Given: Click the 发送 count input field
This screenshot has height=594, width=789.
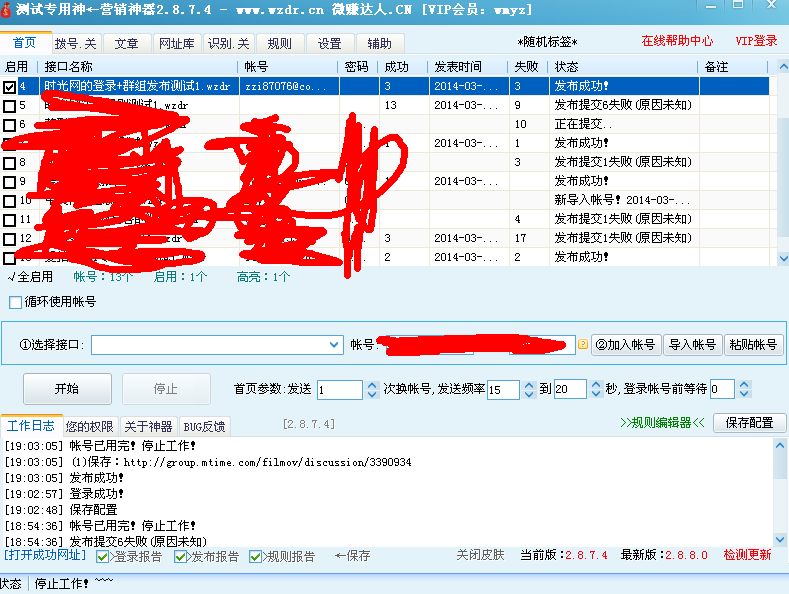Looking at the screenshot, I should [340, 390].
